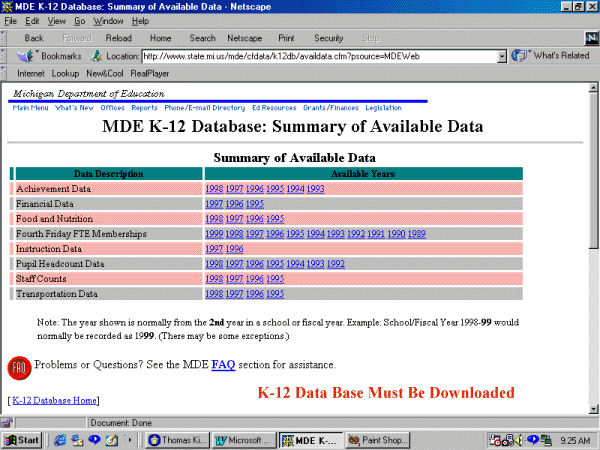
Task: Open the K-12 Database Home link
Action: 55,400
